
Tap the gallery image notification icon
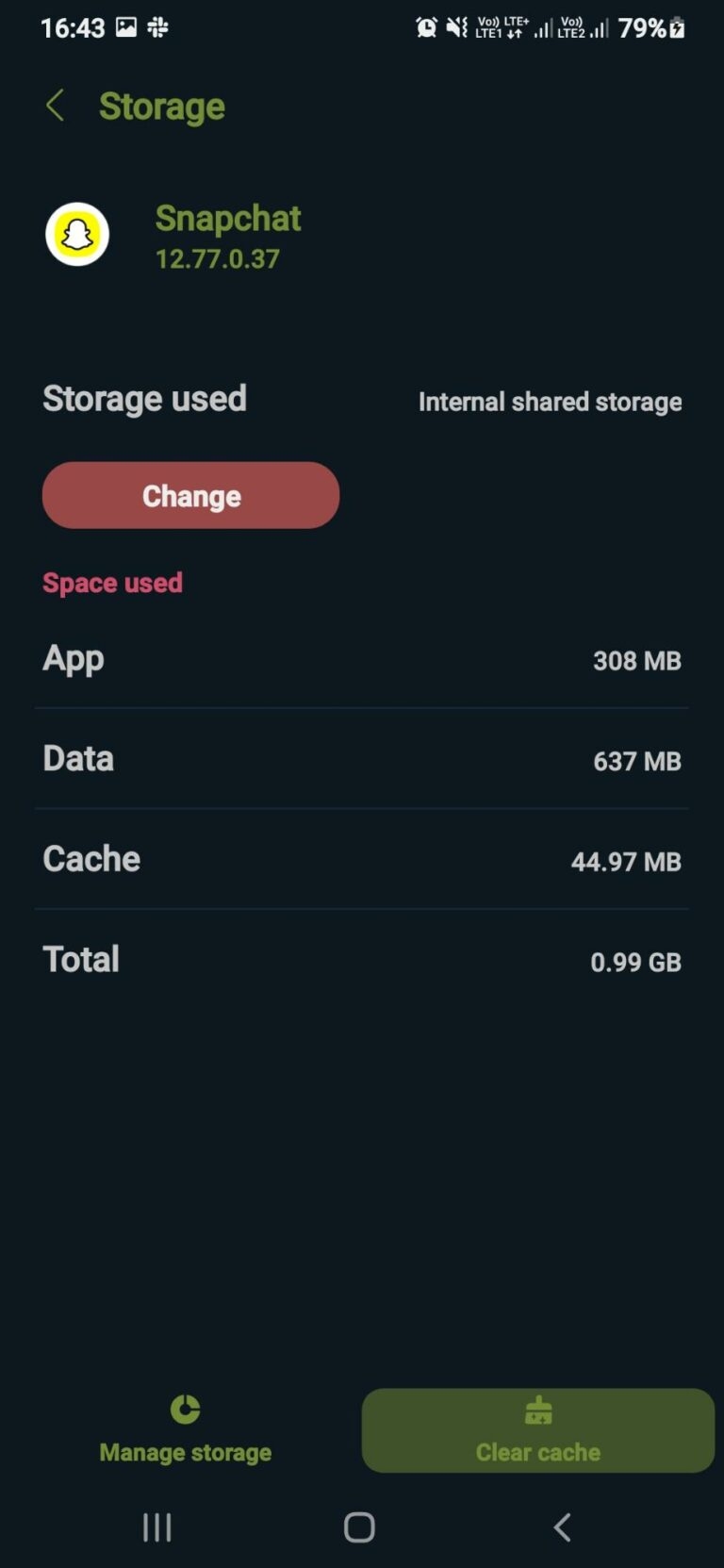tap(126, 27)
